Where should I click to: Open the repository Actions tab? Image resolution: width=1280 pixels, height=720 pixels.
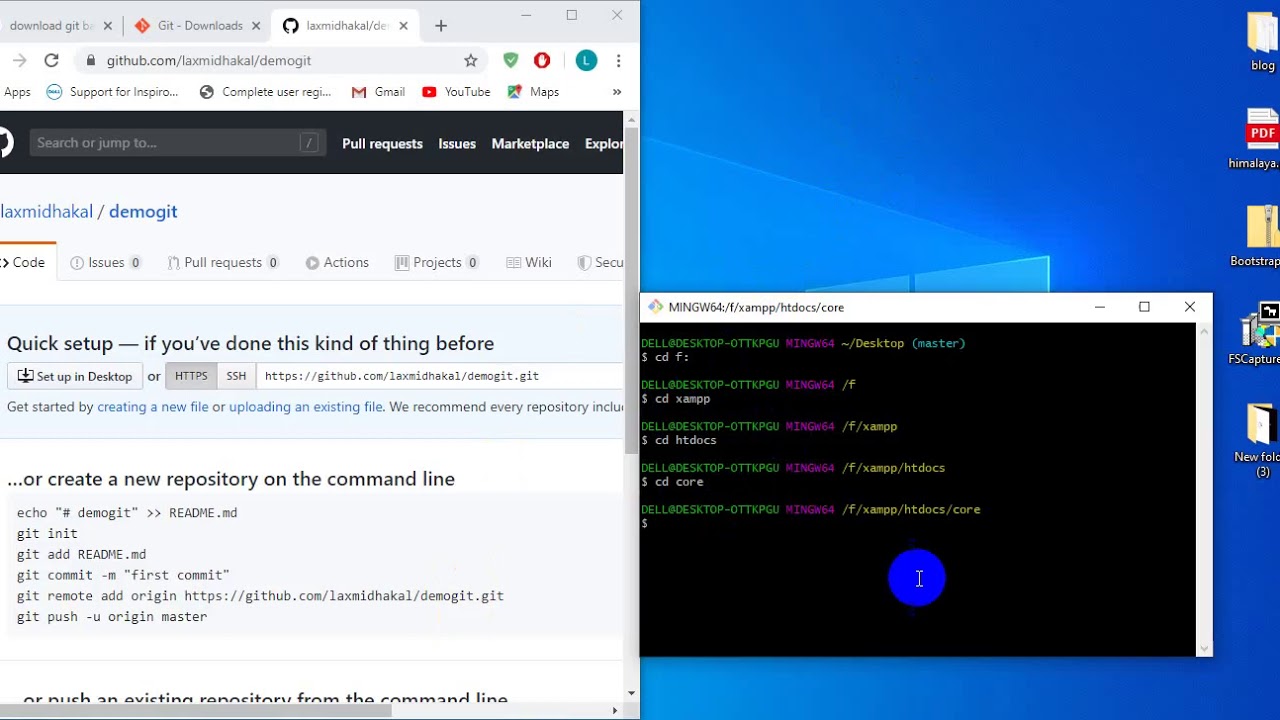[x=337, y=262]
